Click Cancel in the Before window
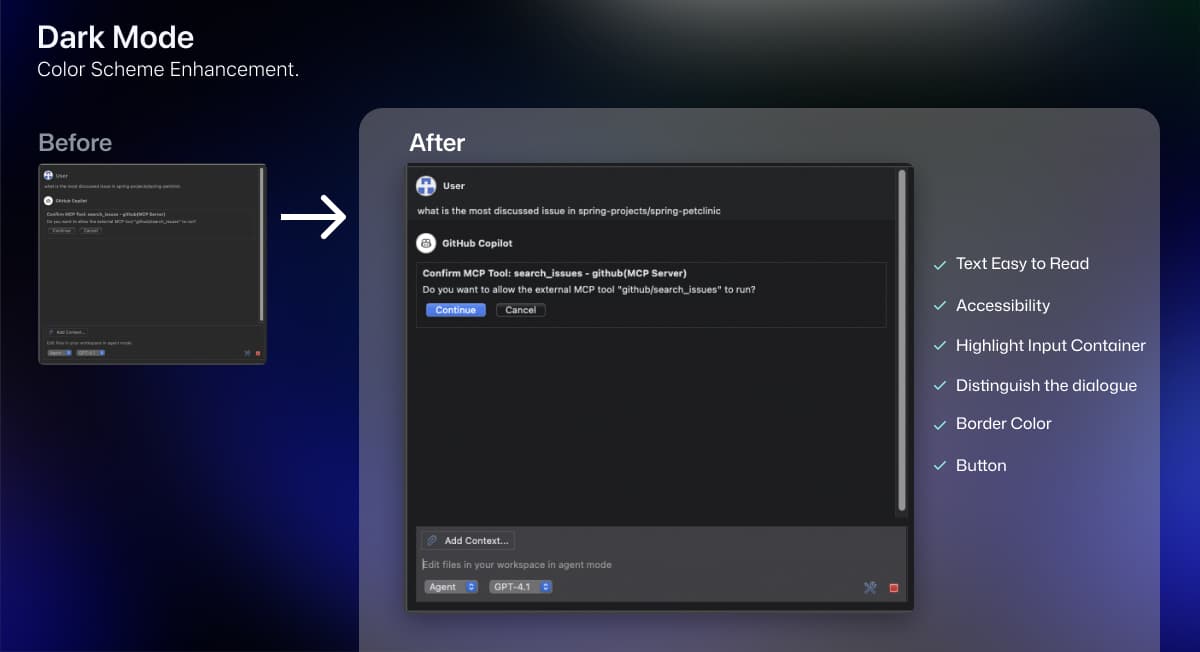 [91, 230]
